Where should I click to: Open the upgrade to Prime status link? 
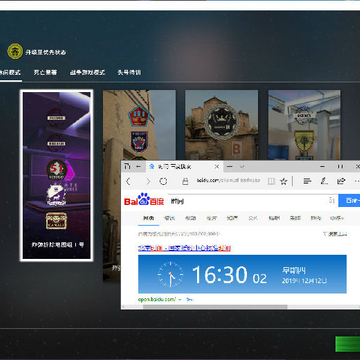point(46,52)
